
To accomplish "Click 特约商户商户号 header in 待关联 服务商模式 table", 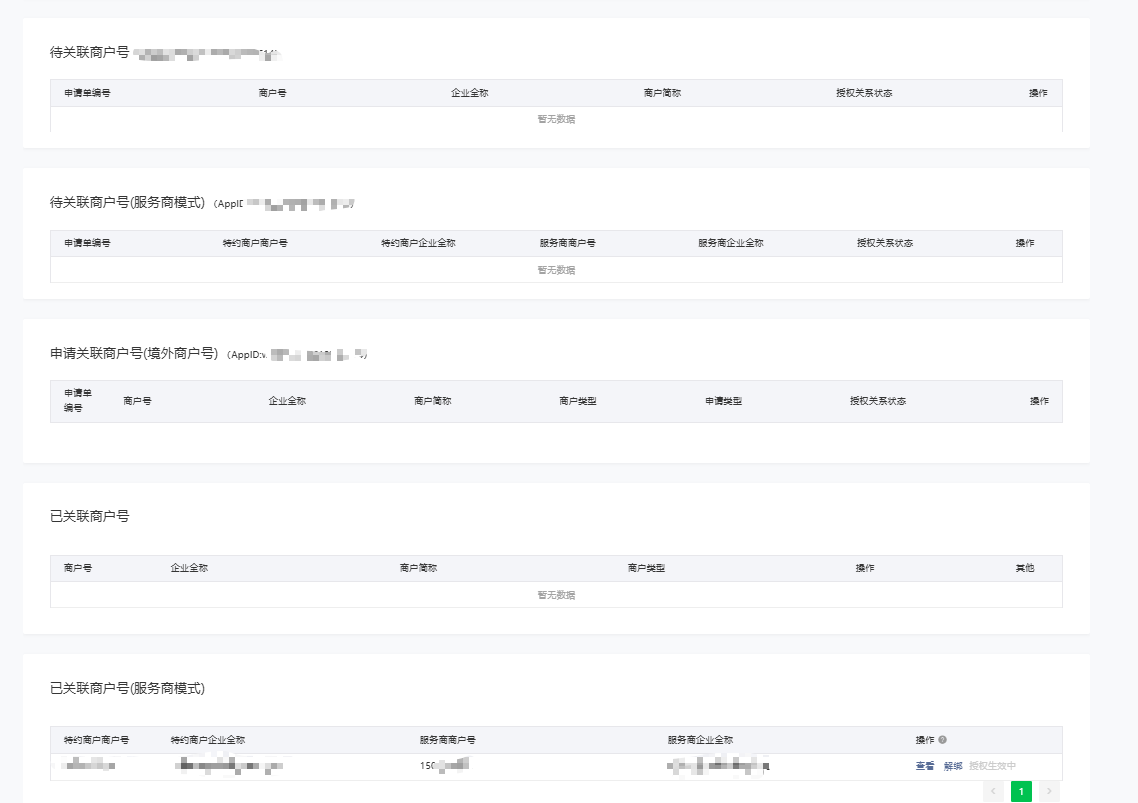I will [255, 243].
